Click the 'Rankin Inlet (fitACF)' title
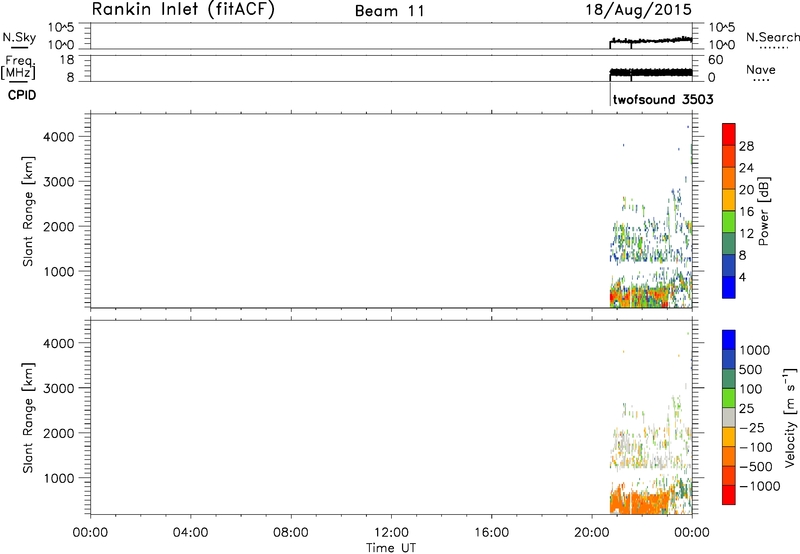 (183, 10)
